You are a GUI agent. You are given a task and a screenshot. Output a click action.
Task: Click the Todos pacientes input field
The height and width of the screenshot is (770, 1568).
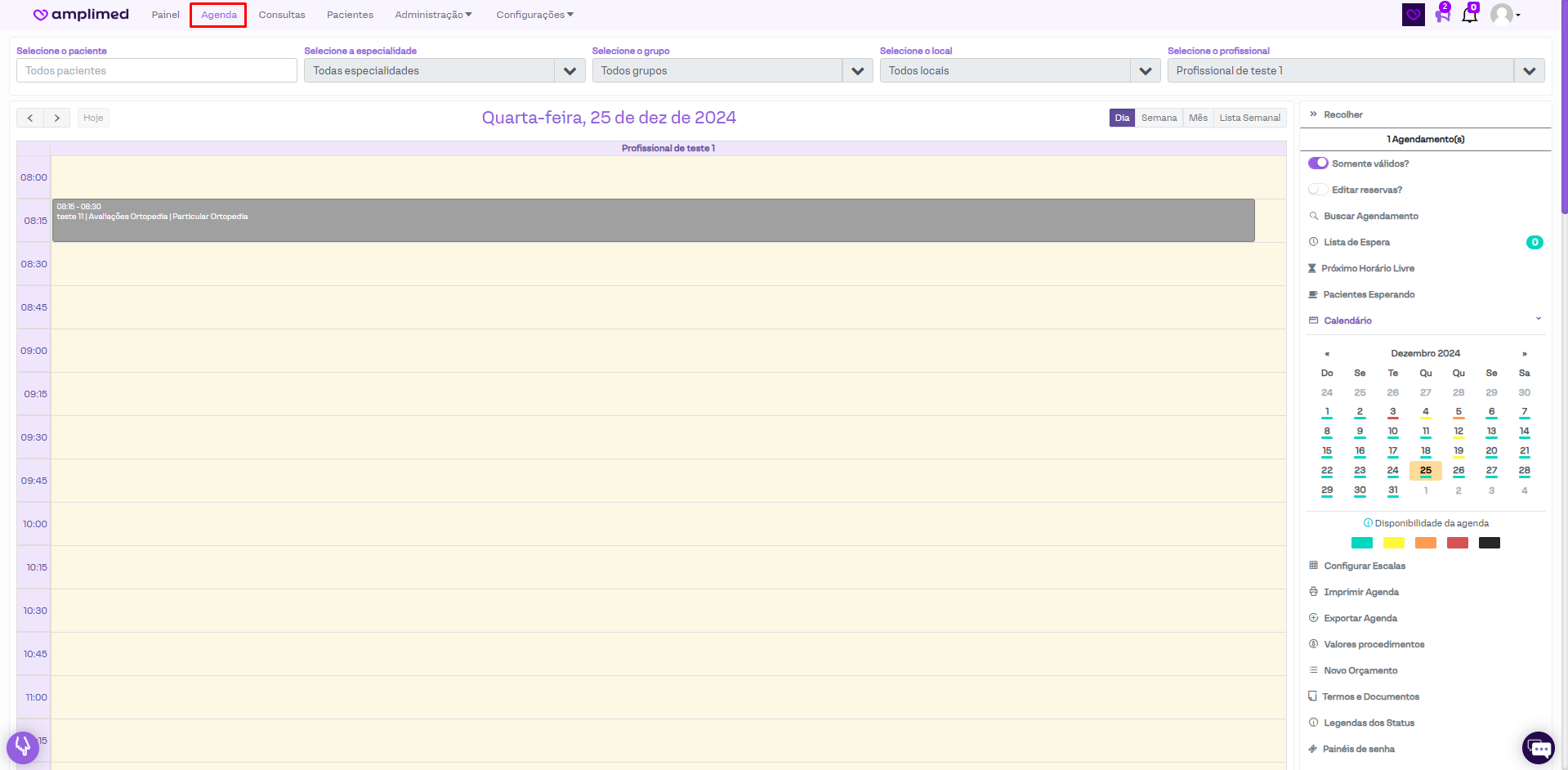tap(157, 71)
